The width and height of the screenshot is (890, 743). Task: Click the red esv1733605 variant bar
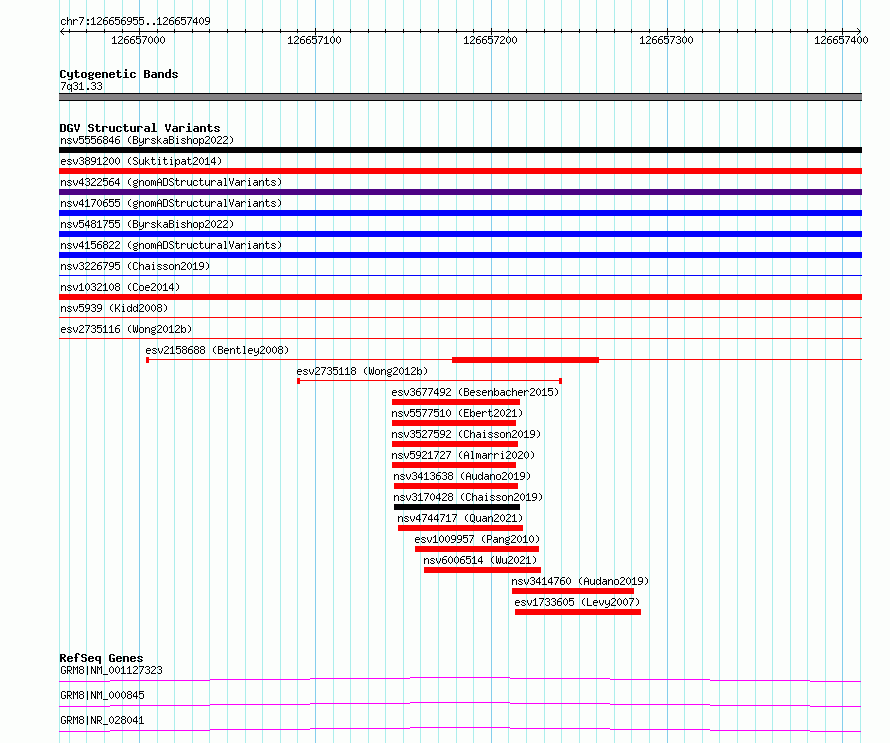(578, 612)
